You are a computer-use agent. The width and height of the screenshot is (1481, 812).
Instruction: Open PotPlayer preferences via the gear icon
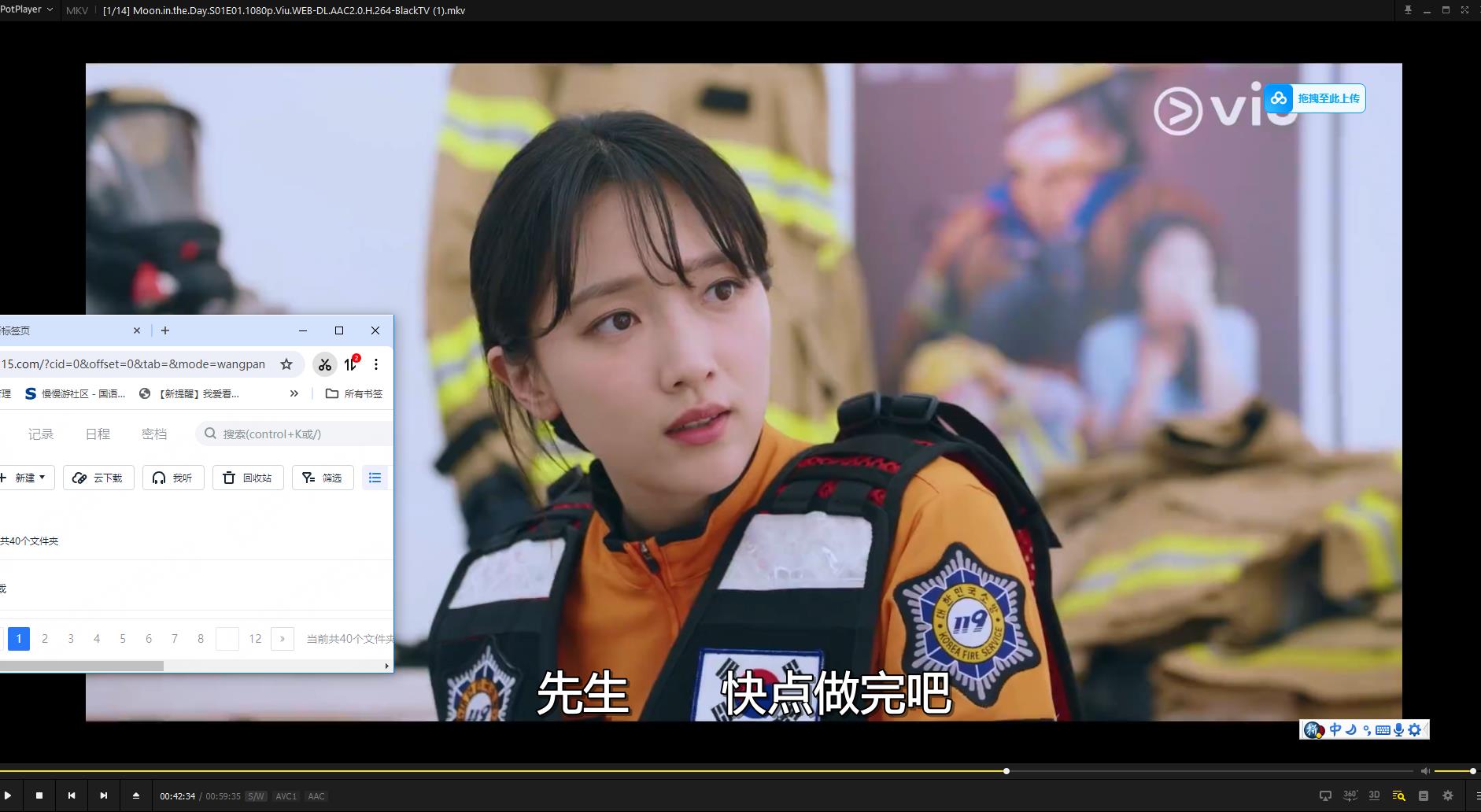[1448, 795]
